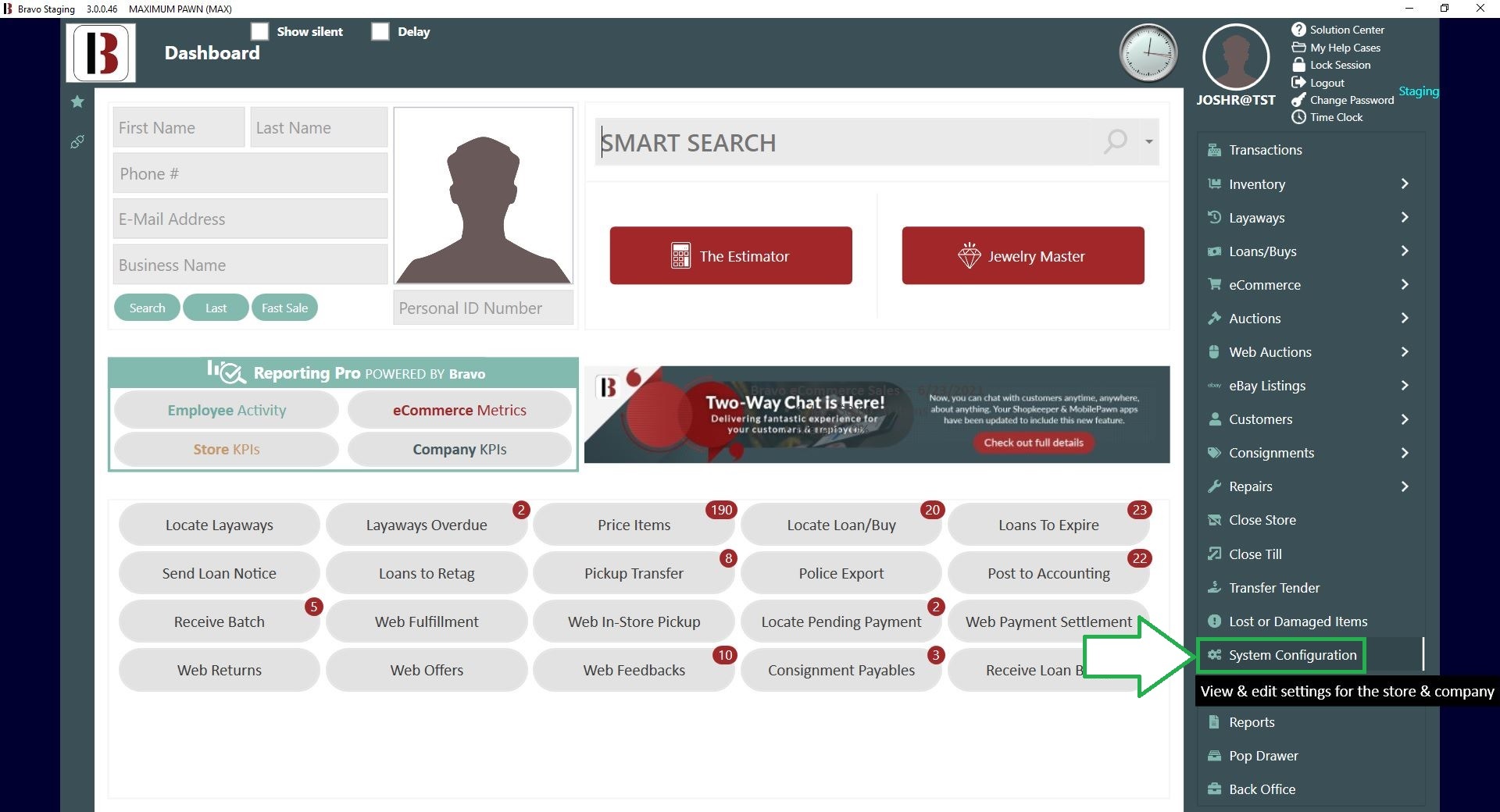Click the link icon in left sidebar

77,141
